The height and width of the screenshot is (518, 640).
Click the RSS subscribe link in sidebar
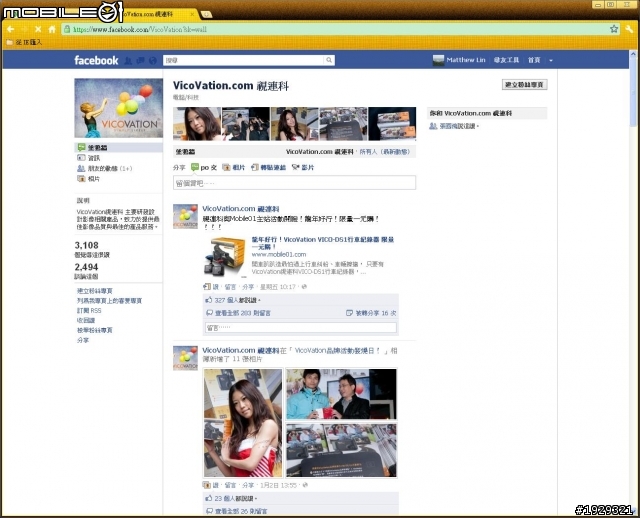89,311
